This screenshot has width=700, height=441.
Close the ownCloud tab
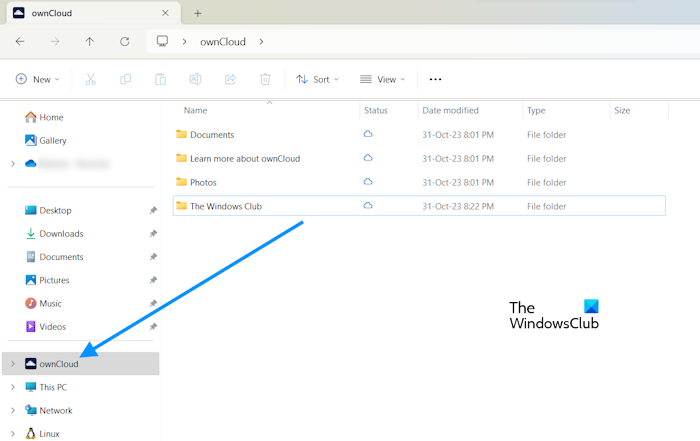coord(165,13)
